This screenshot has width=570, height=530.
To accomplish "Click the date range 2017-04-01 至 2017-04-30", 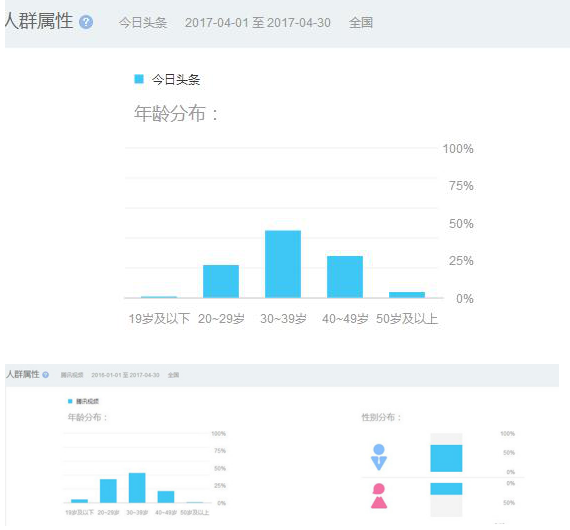I will 258,23.
